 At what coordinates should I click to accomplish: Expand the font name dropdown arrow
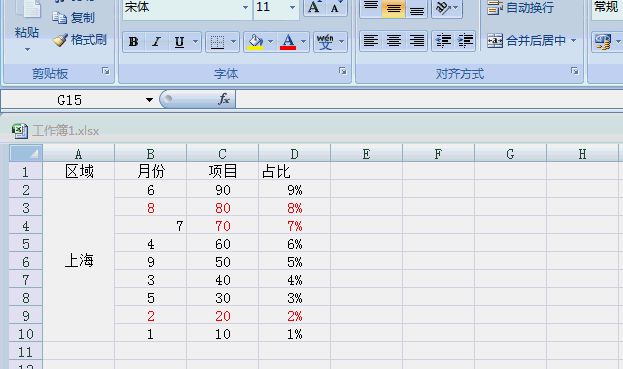coord(246,7)
